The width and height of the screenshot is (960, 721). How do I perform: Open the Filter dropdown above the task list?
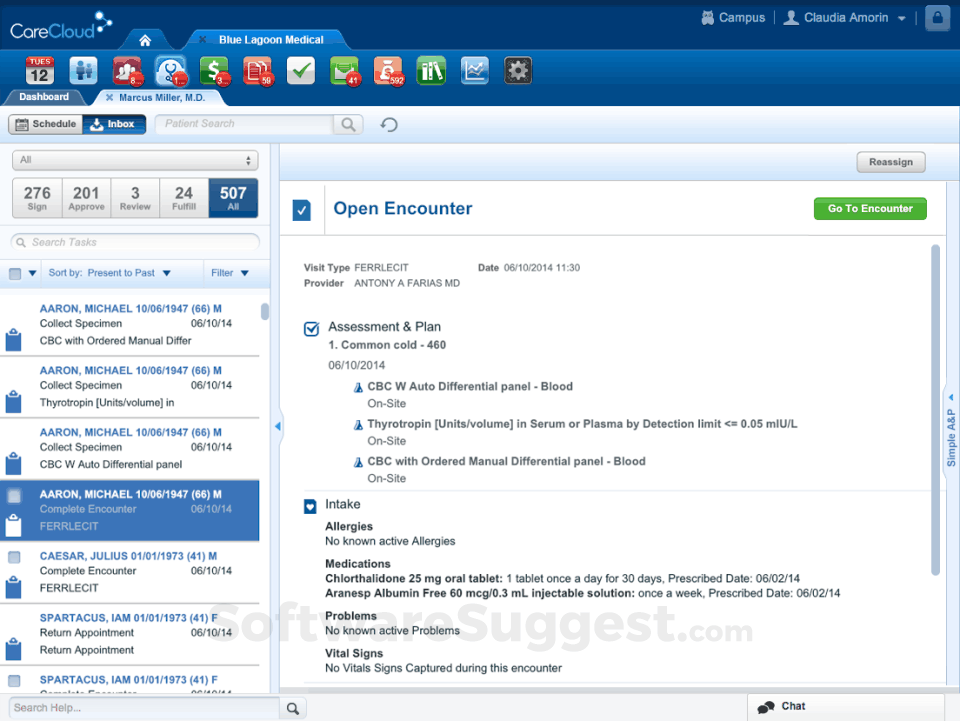coord(229,272)
